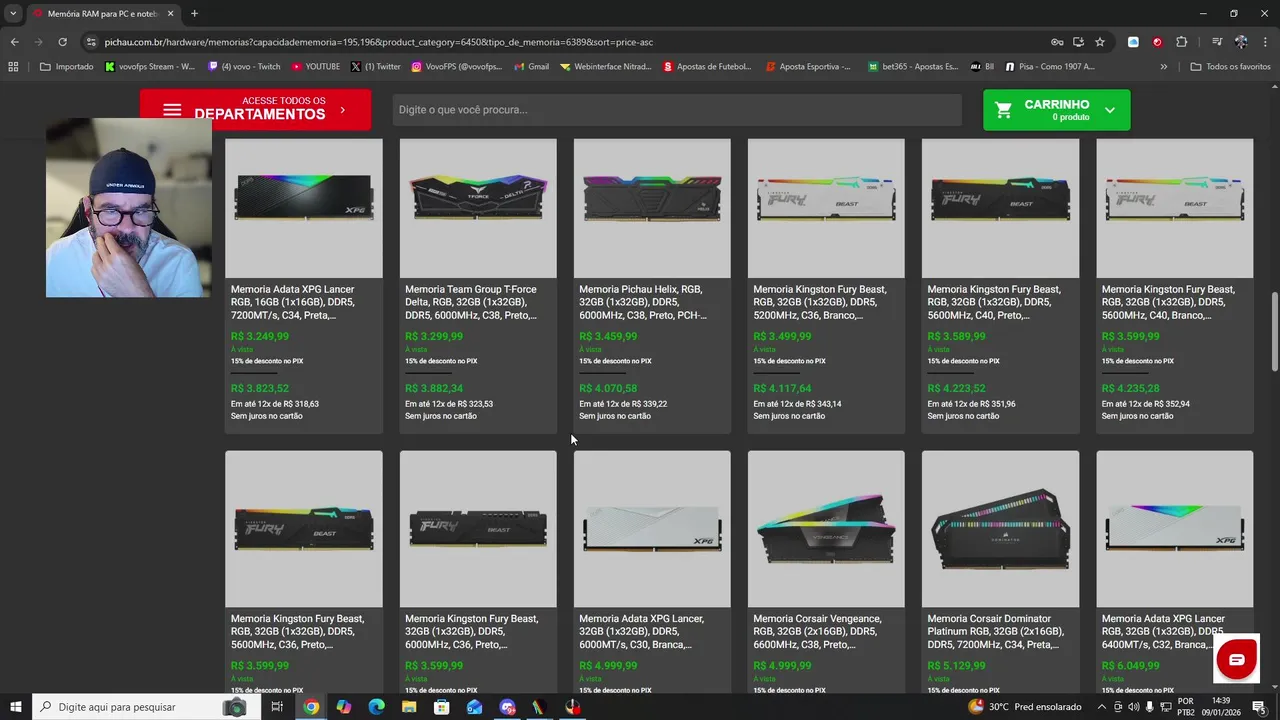Show hidden tray icons chevron
Screen dimensions: 1280x720
(x=1102, y=707)
